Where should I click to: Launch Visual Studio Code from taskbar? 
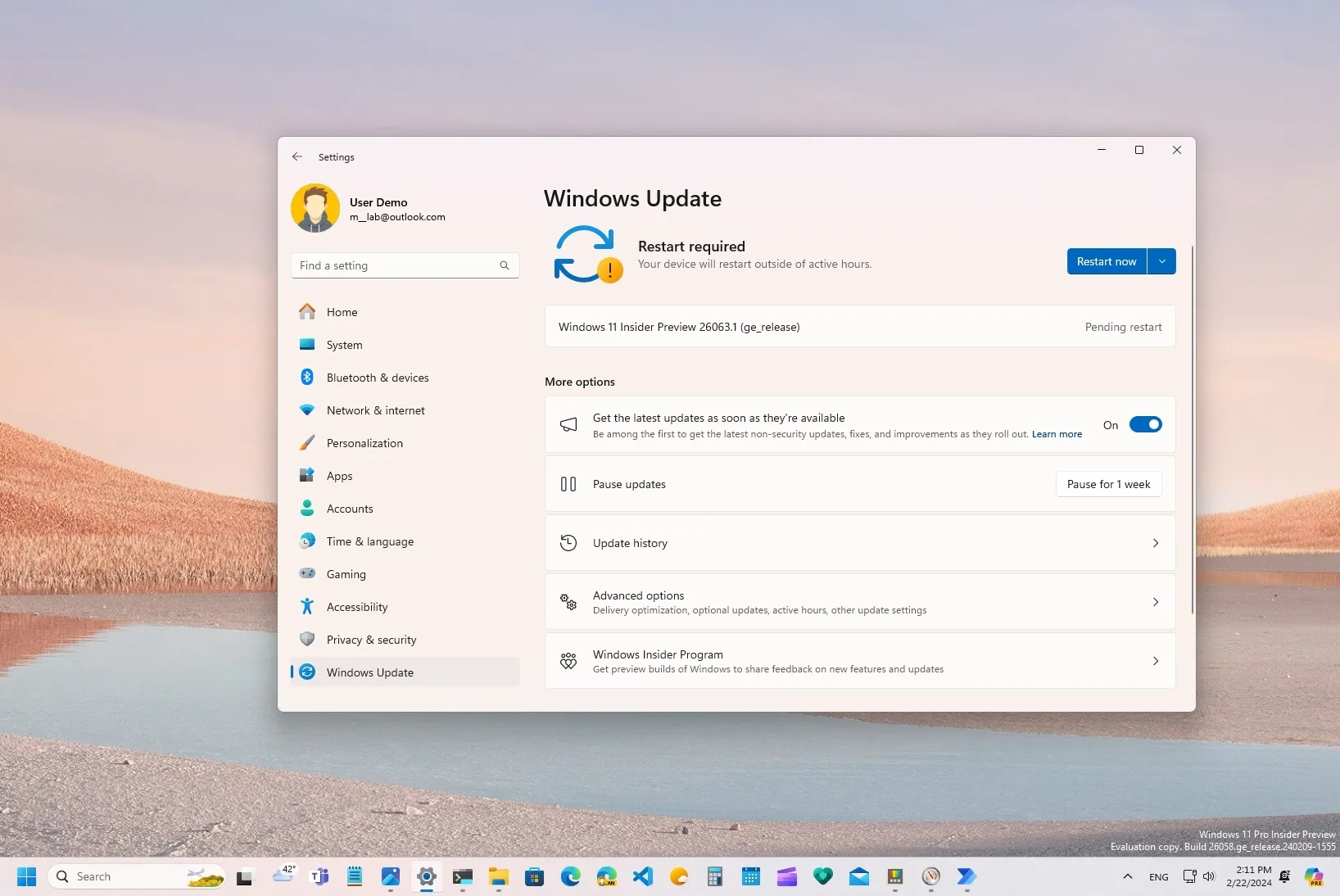click(643, 877)
